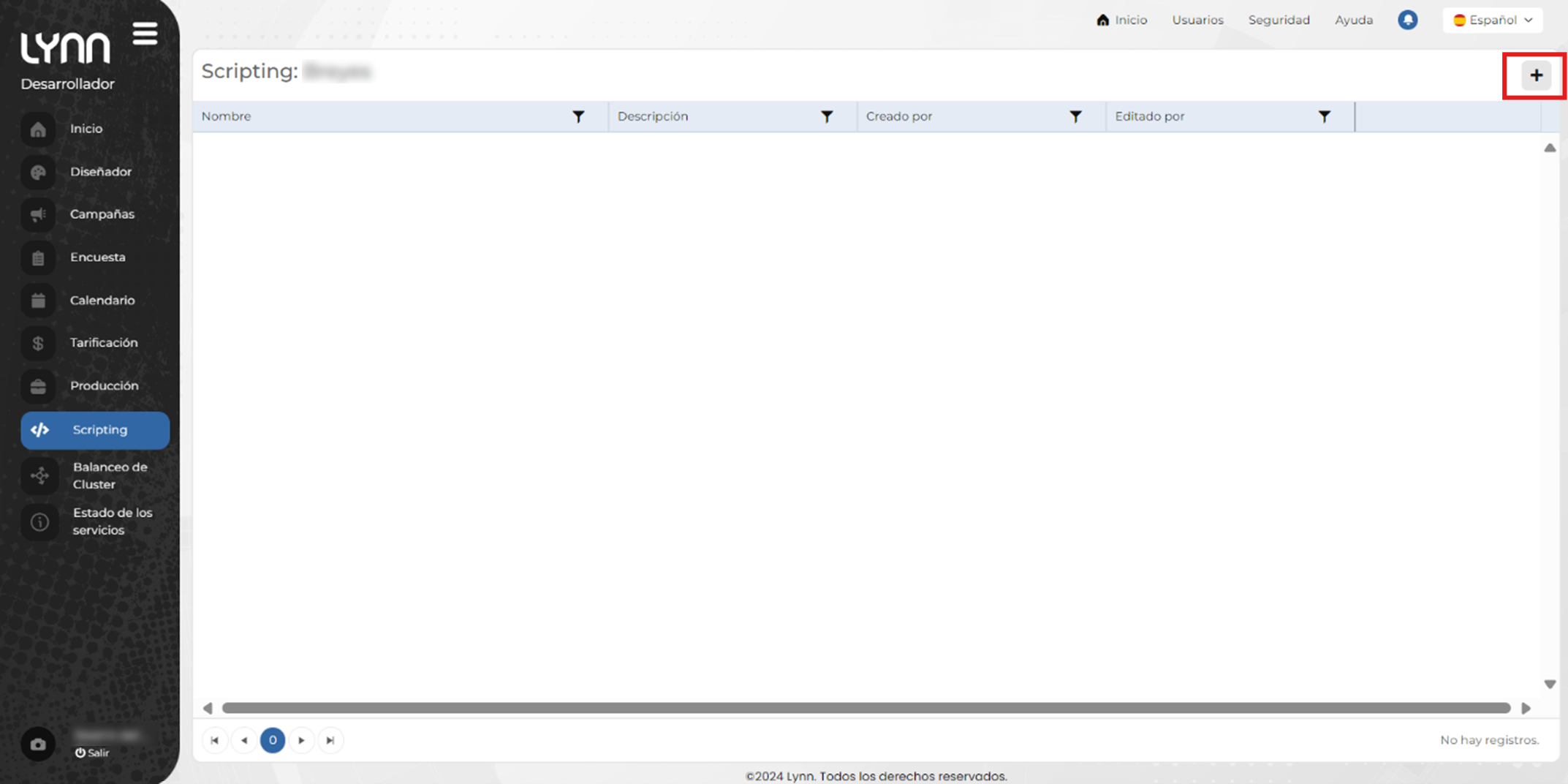The height and width of the screenshot is (784, 1568).
Task: Click the Scripting code icon
Action: click(40, 430)
